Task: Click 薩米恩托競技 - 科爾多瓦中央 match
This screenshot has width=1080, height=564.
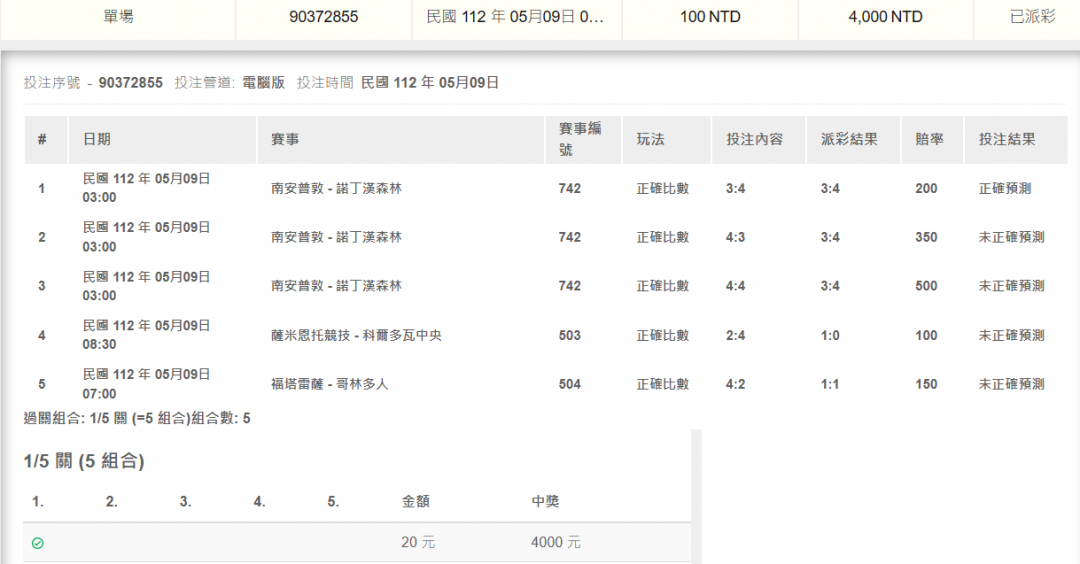Action: [x=356, y=335]
